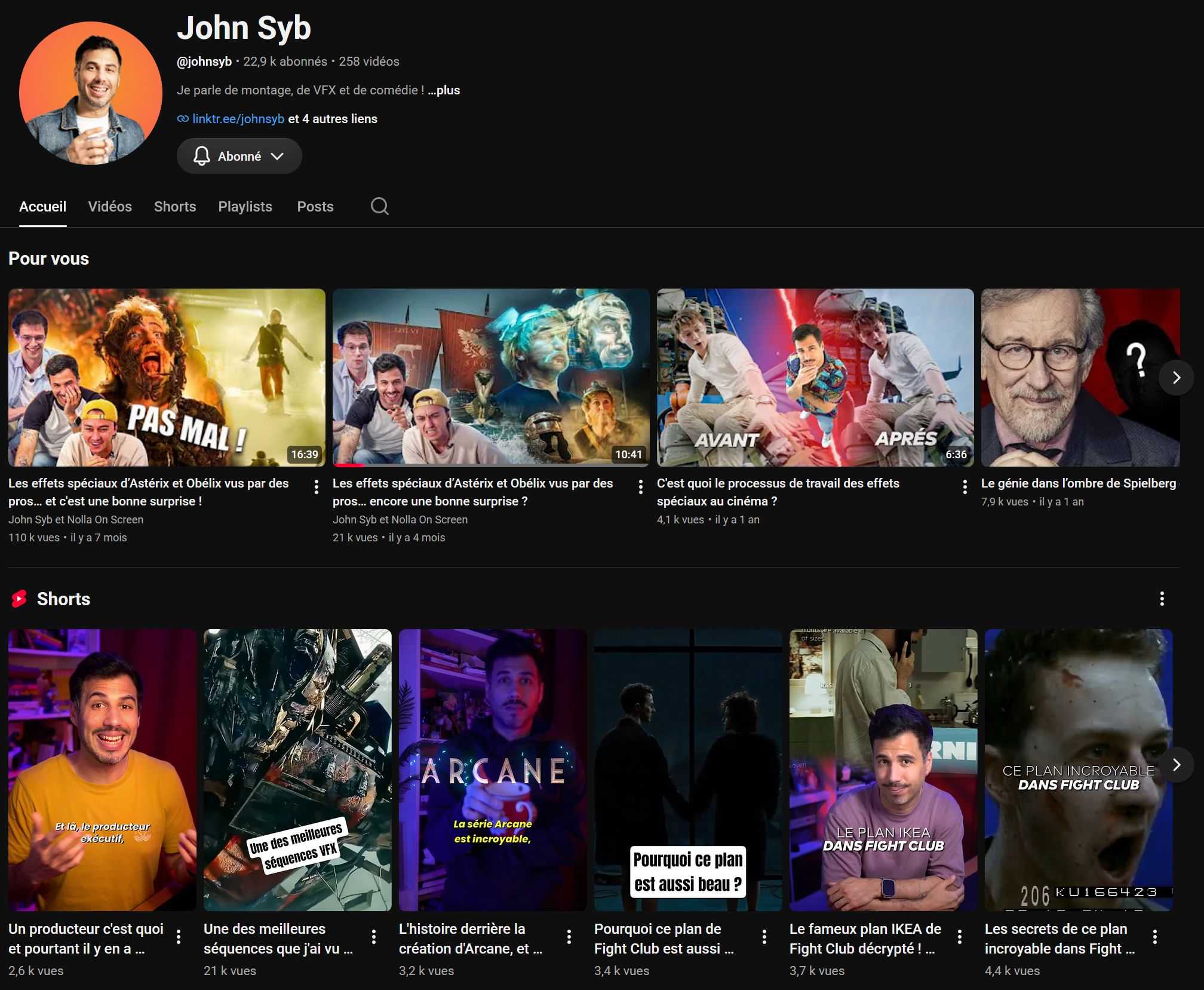Click '4,1 k vues • il y a 1 an'
1204x990 pixels.
(x=708, y=520)
